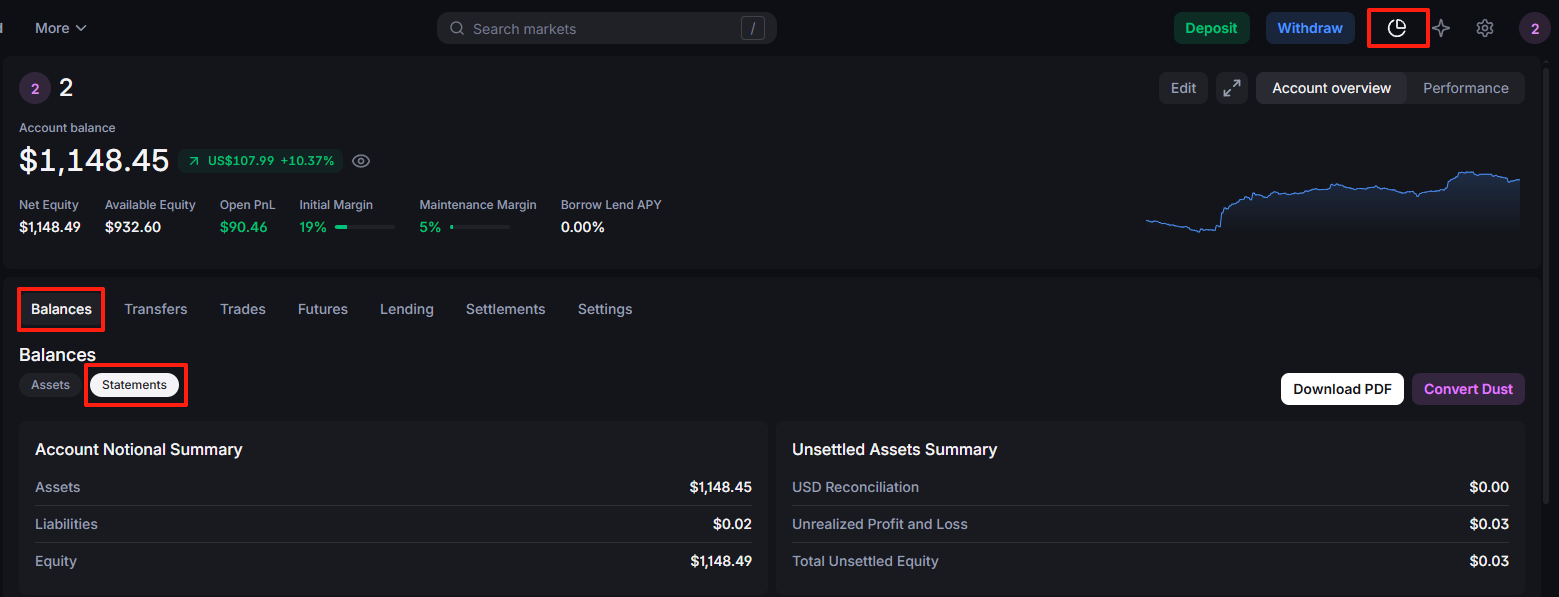Expand the account chart to fullscreen
This screenshot has height=597, width=1559.
[x=1232, y=88]
